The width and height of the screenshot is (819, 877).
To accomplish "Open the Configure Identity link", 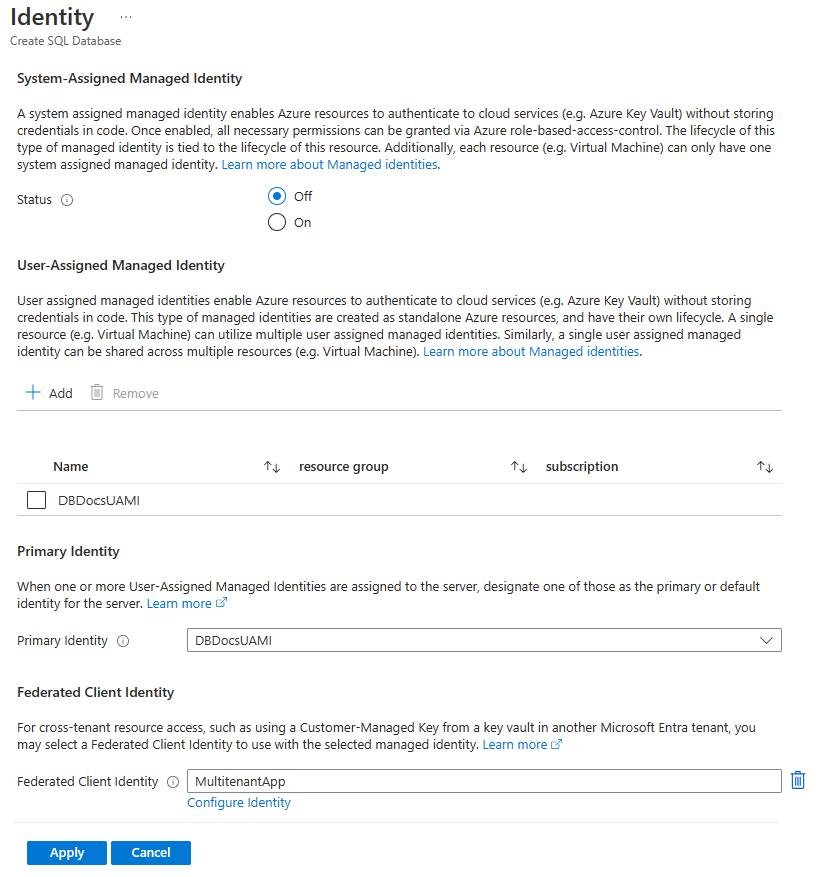I will (x=239, y=802).
